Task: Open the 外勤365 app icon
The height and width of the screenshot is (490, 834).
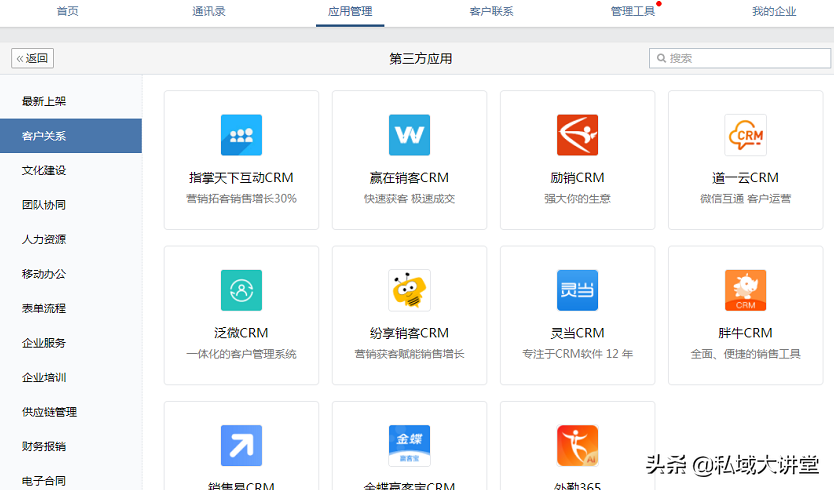Action: coord(577,445)
